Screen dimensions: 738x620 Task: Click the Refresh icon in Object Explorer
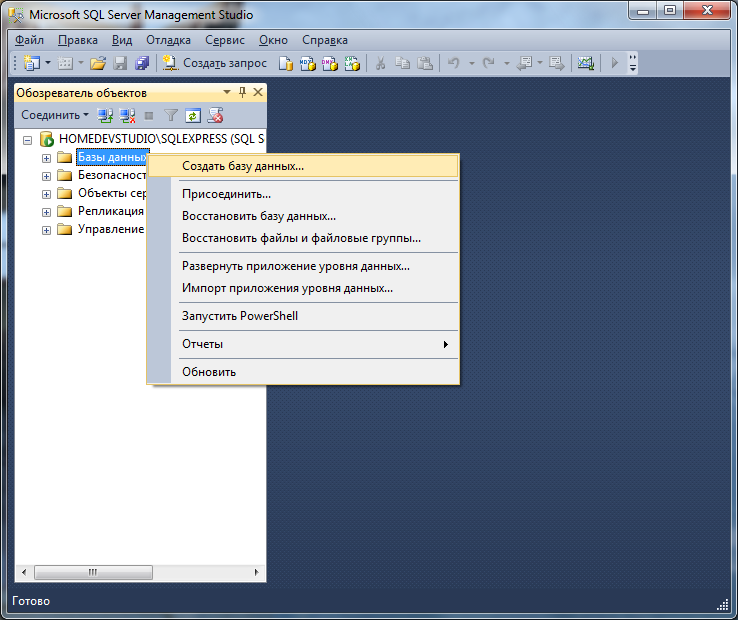[193, 115]
